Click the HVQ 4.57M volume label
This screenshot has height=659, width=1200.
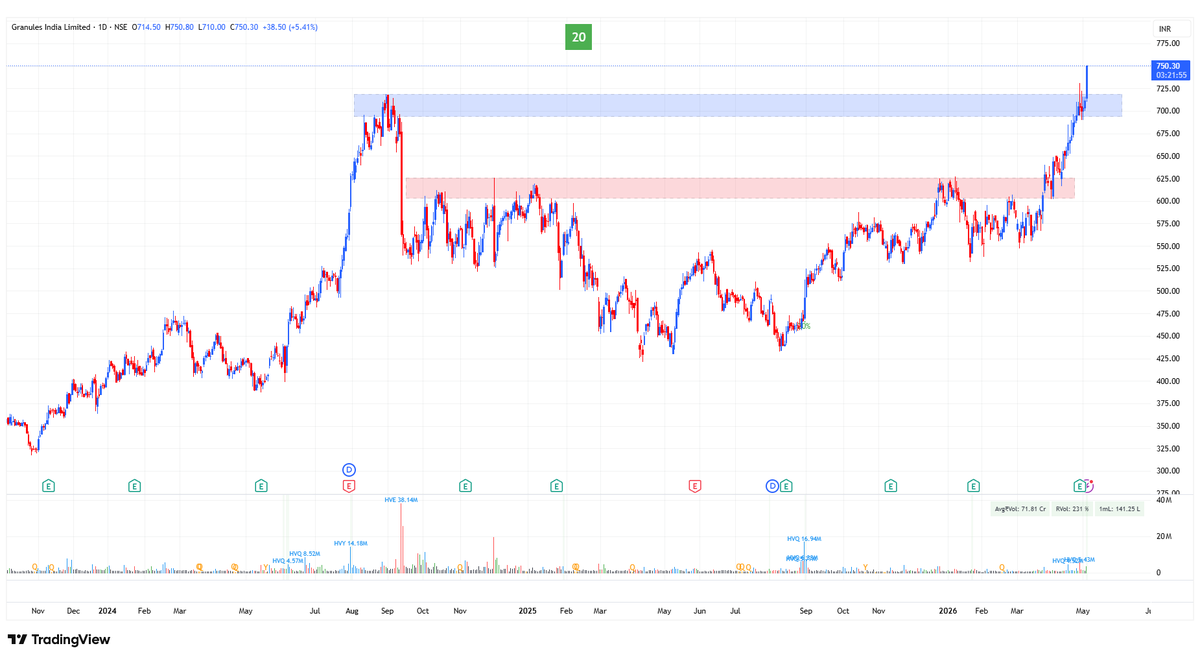tap(288, 561)
